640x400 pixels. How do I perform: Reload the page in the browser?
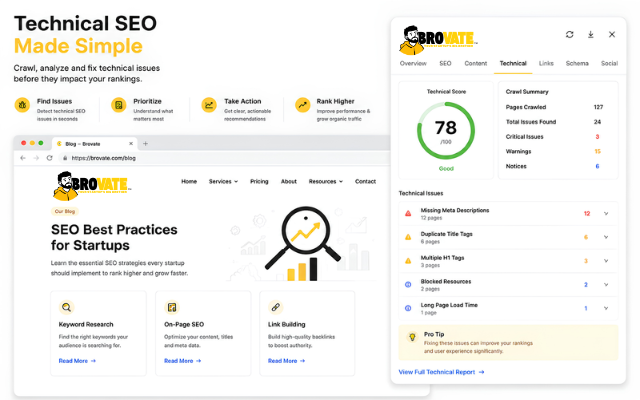coord(49,158)
